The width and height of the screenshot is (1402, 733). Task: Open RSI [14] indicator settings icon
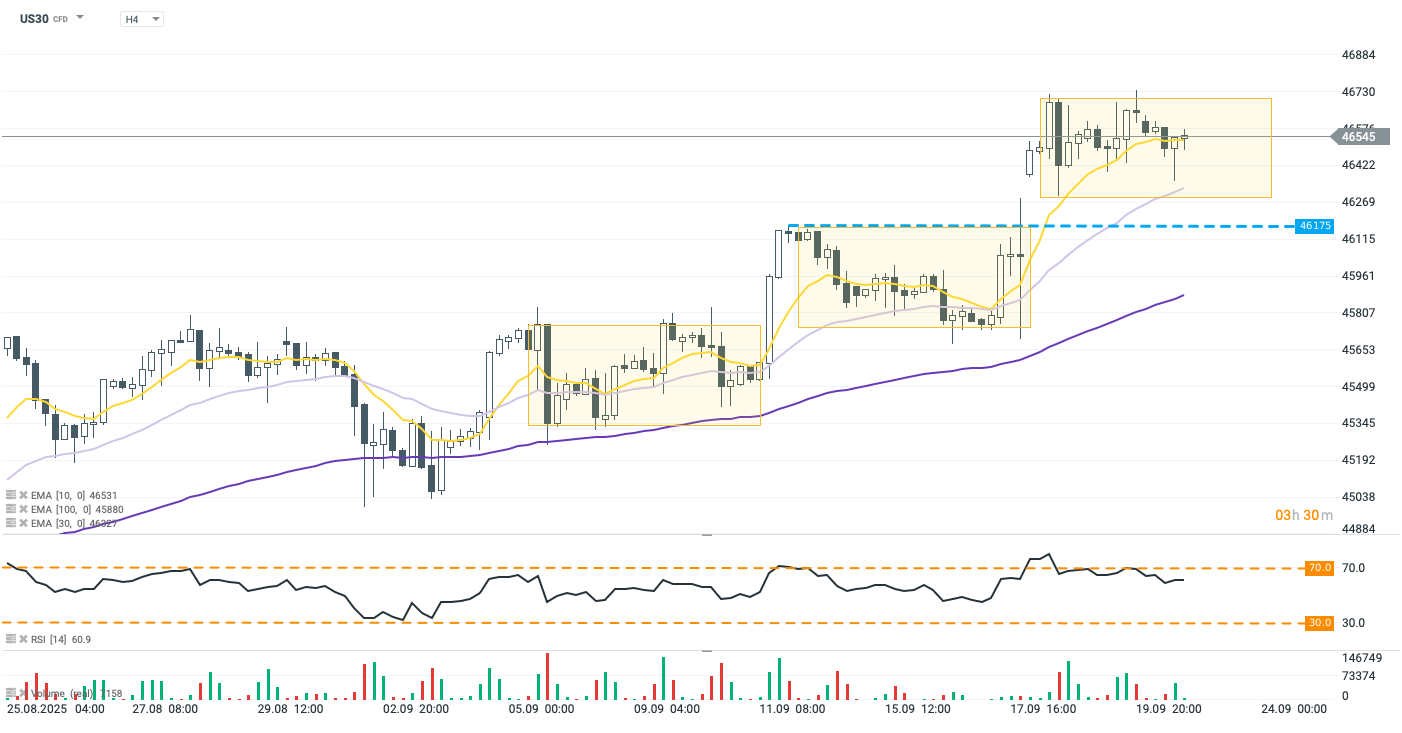(11, 638)
